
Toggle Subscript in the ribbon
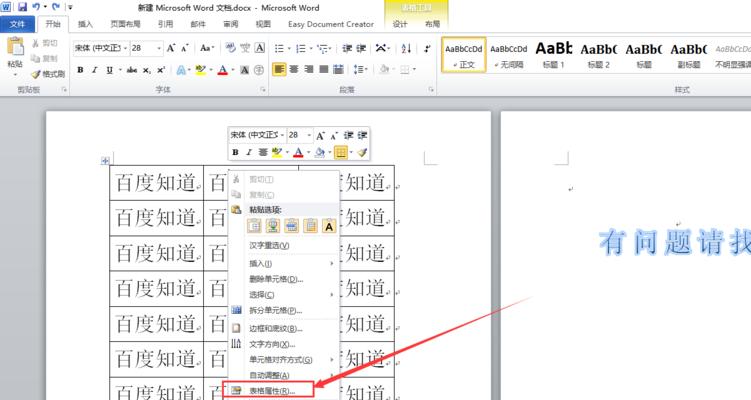tap(147, 70)
